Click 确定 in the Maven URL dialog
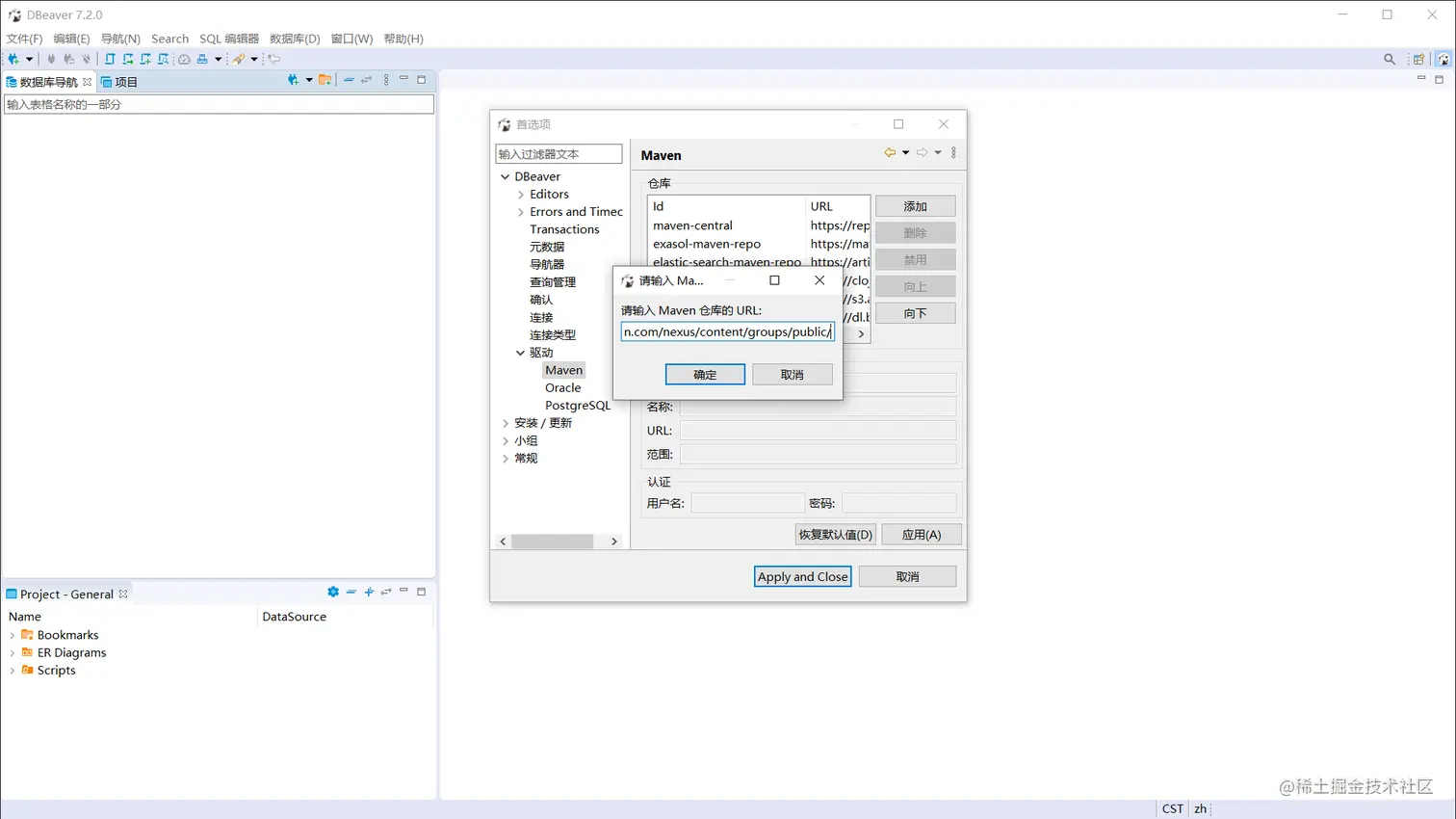The image size is (1456, 819). [705, 374]
